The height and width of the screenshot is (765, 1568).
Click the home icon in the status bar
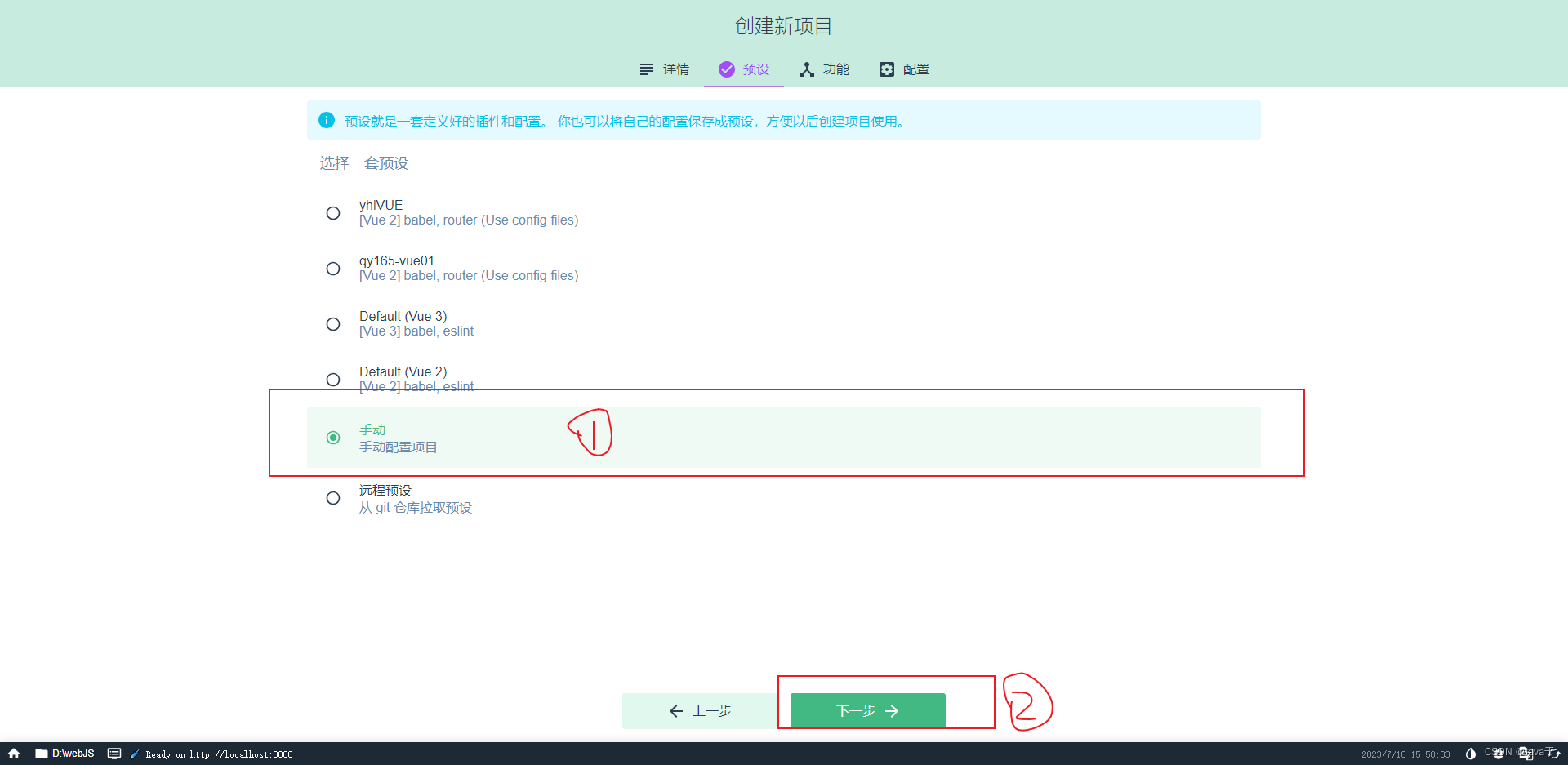[13, 754]
